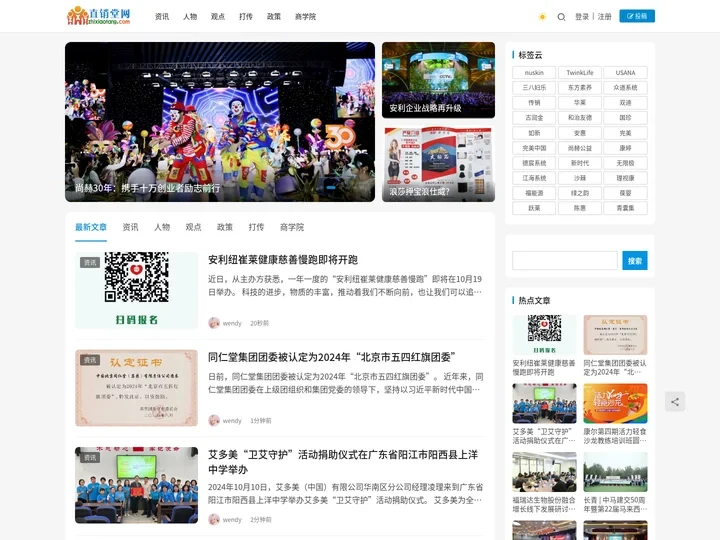720x540 pixels.
Task: Click the 资讯 badge on the 同仁堂 thumbnail
Action: click(x=90, y=360)
